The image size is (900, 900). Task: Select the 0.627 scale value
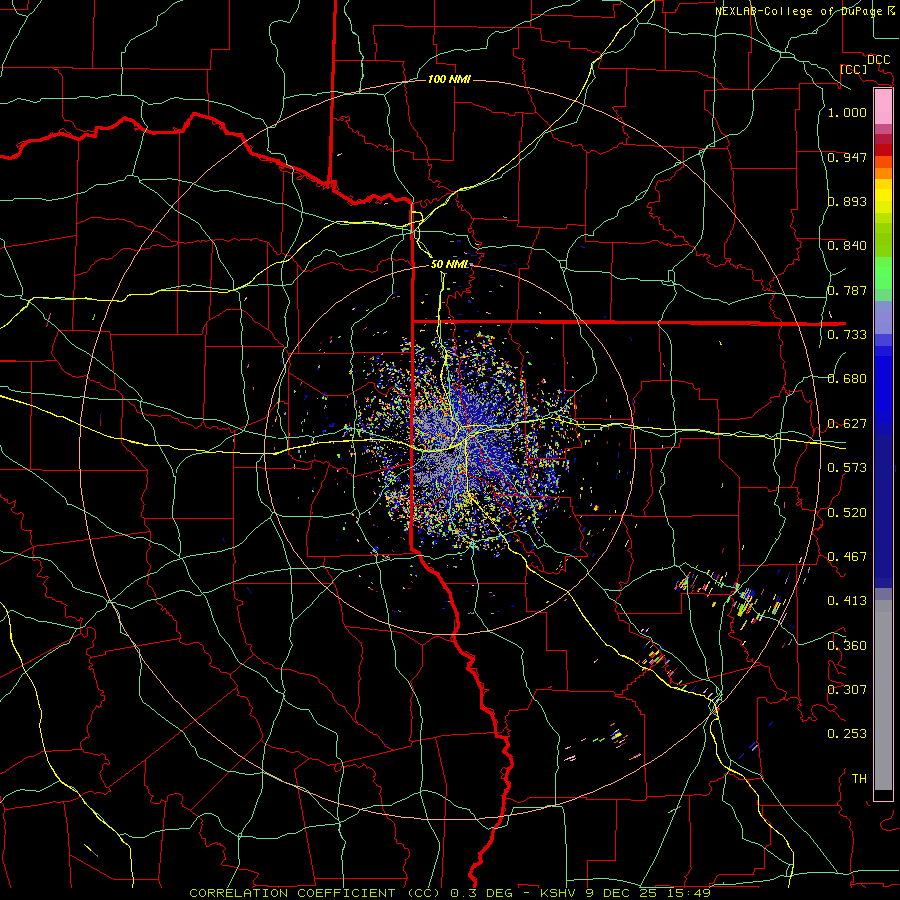click(847, 424)
